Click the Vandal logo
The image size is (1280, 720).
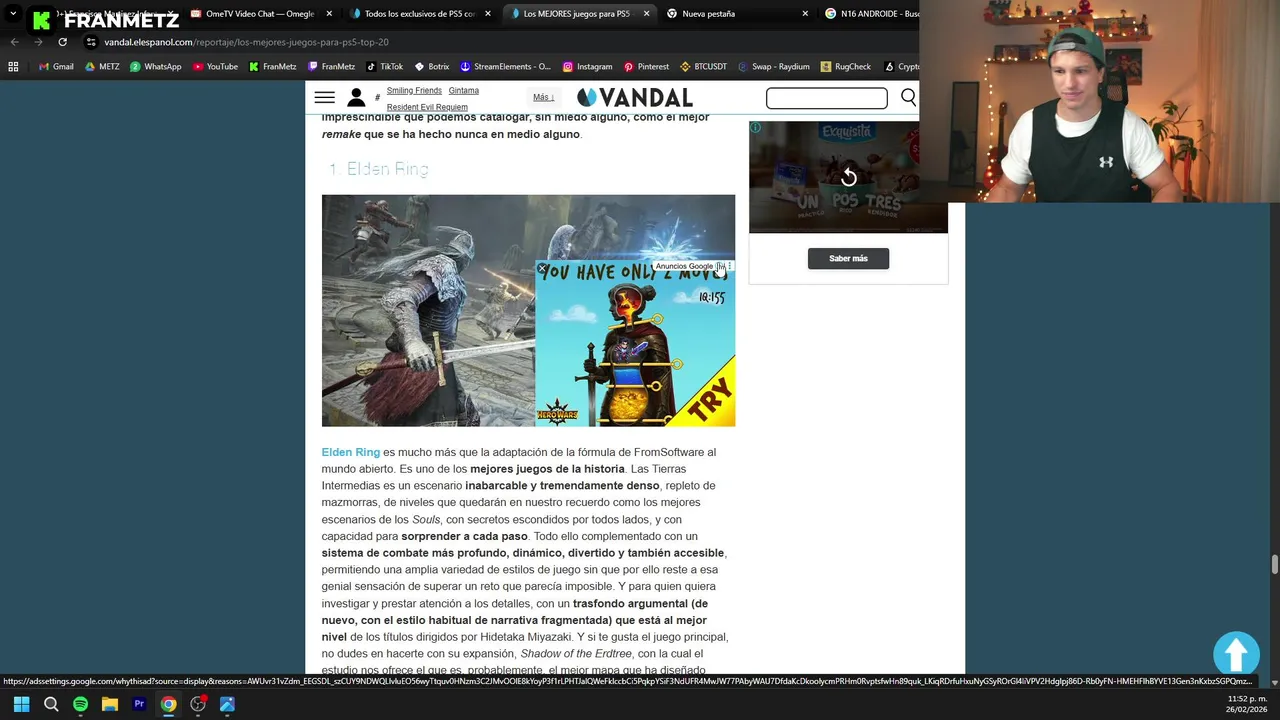click(x=635, y=97)
